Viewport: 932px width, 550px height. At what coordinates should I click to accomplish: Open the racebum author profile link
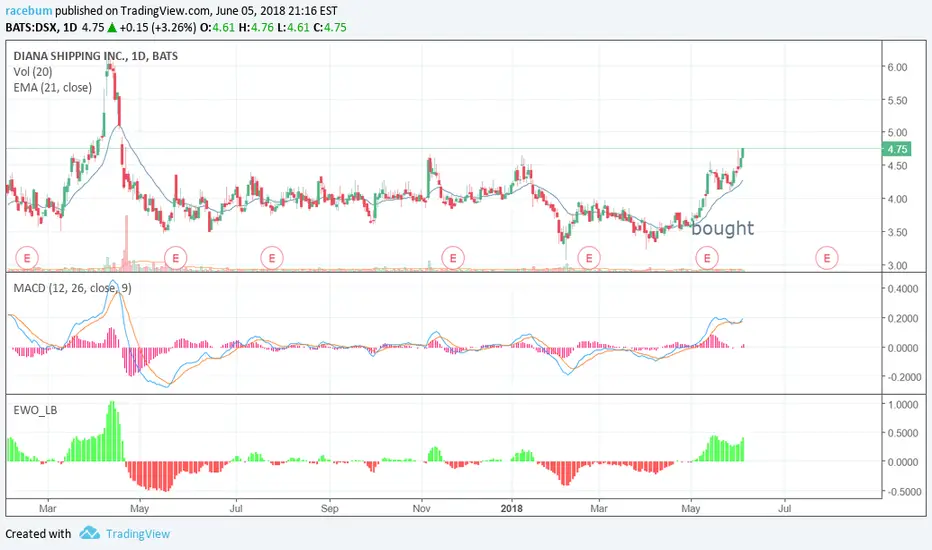tap(29, 11)
